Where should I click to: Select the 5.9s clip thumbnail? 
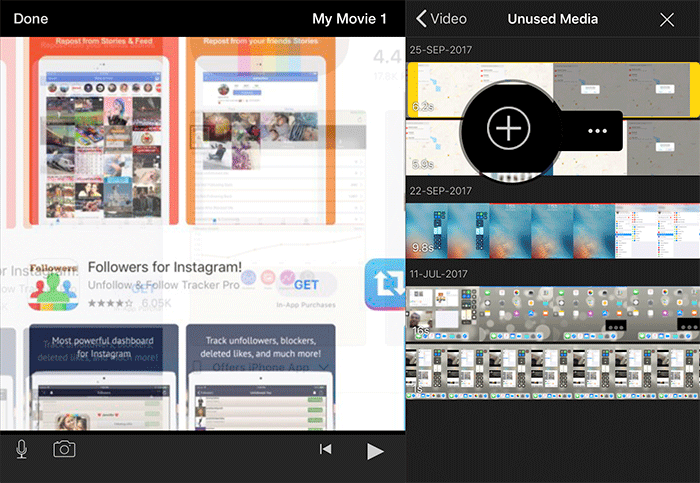[553, 148]
